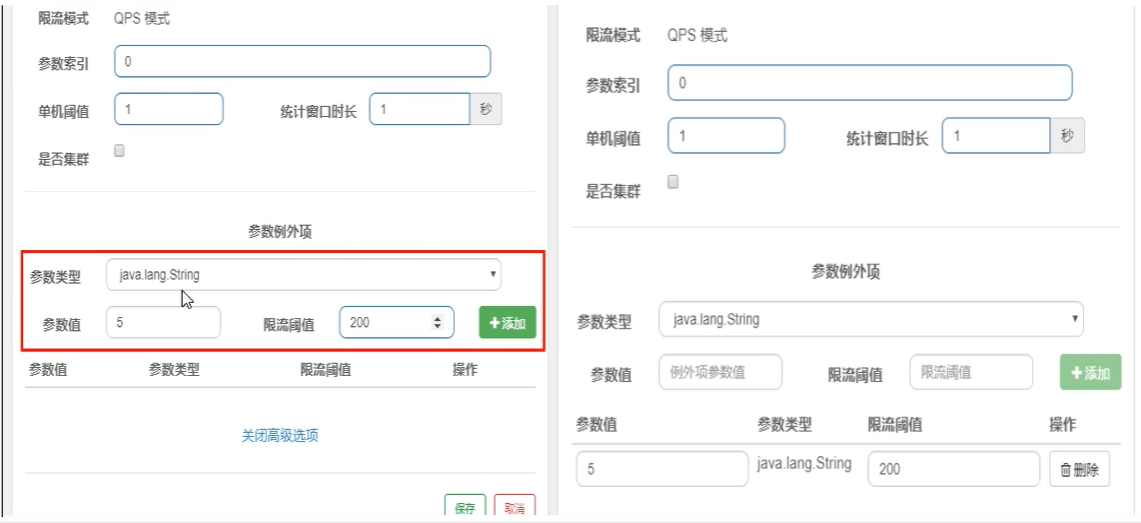Click 关闭高级选项 link
This screenshot has width=1141, height=523.
[280, 436]
